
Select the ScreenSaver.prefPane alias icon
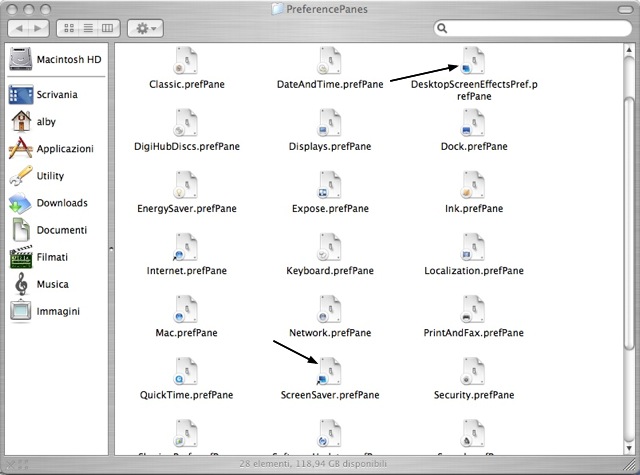pos(330,371)
